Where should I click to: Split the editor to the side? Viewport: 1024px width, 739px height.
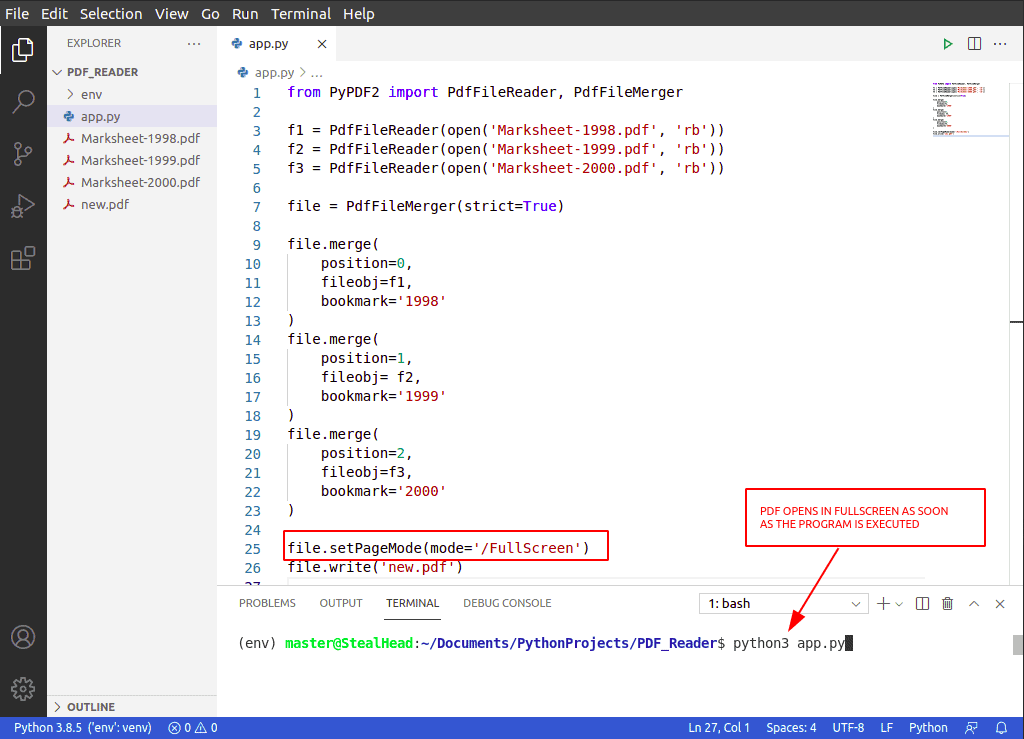click(x=974, y=43)
